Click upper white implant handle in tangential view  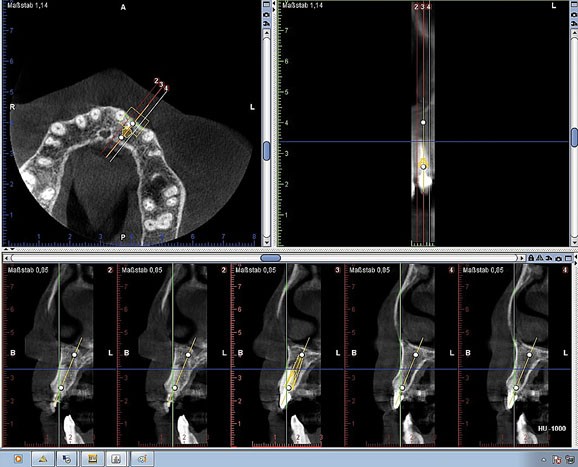tap(423, 122)
